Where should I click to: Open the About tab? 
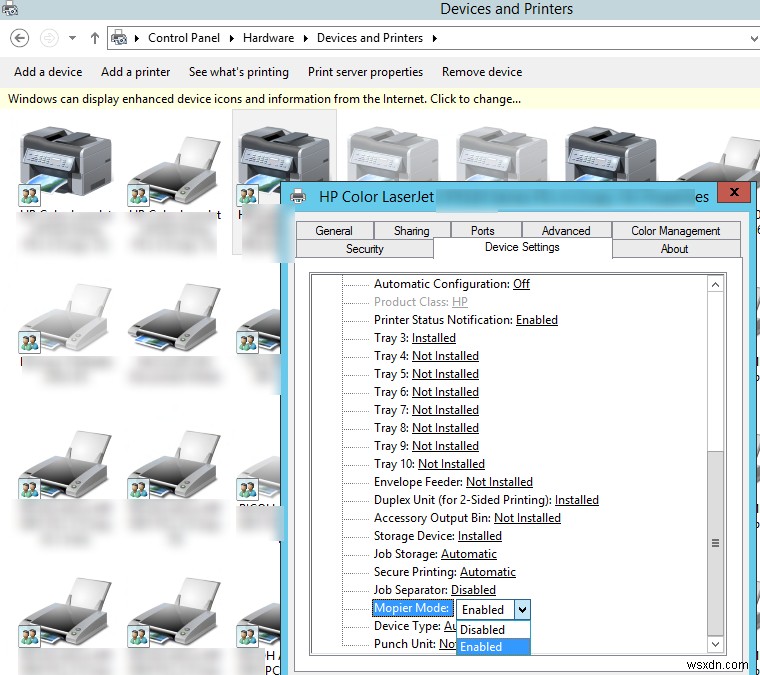click(675, 249)
